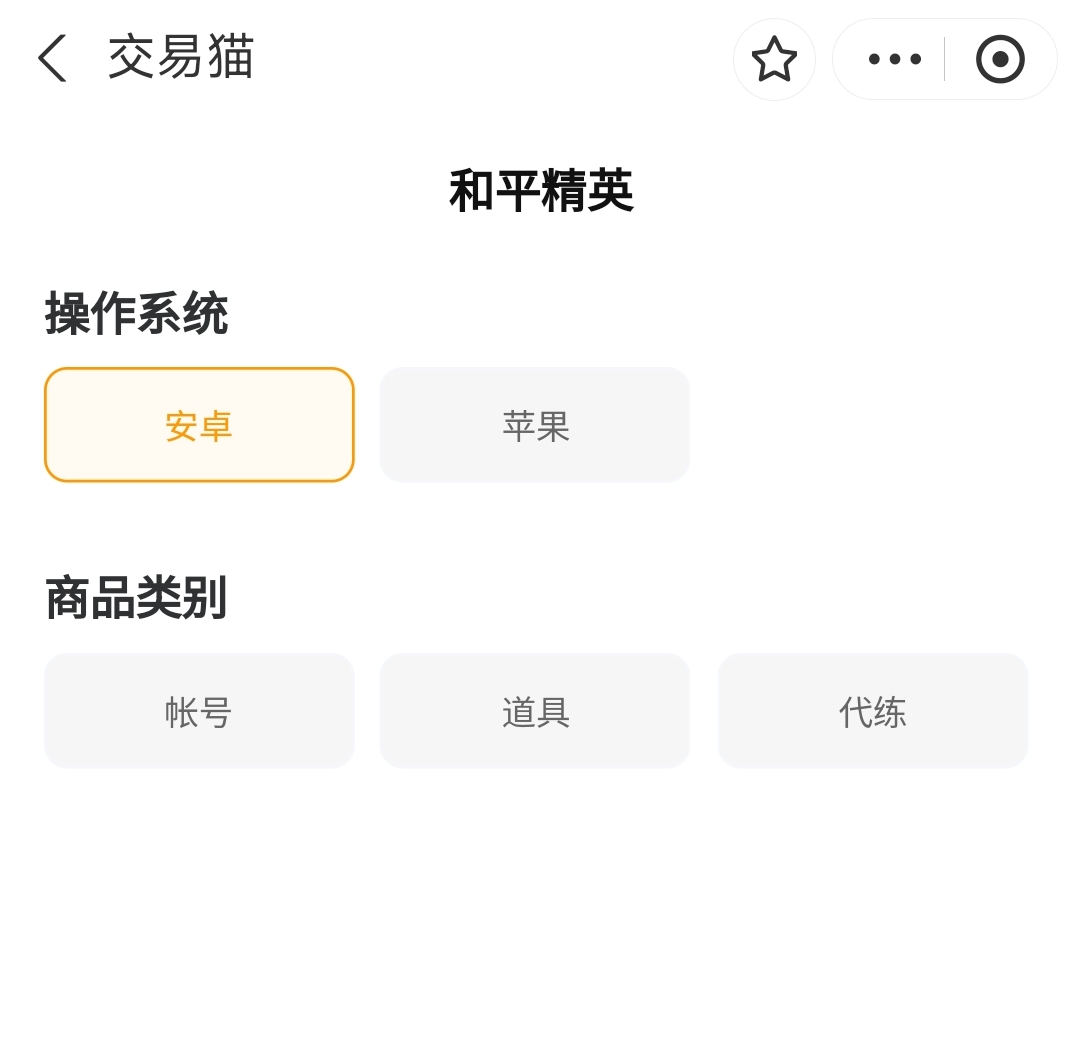Choose the 道具 product category

(535, 711)
